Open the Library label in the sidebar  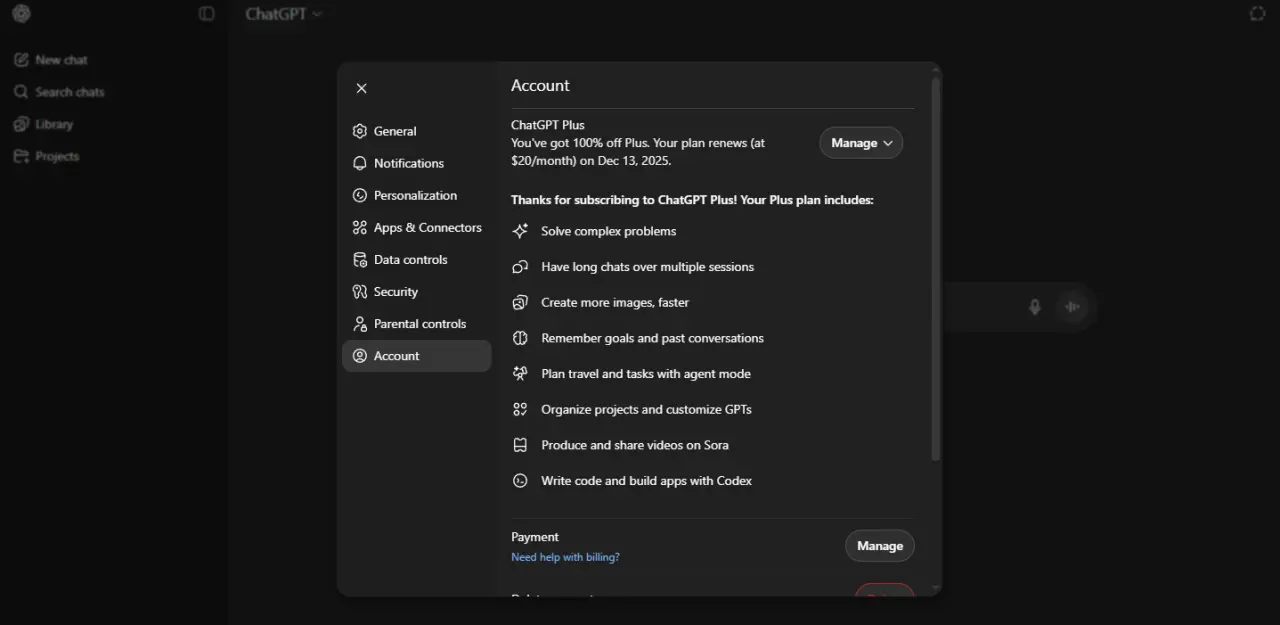(54, 124)
